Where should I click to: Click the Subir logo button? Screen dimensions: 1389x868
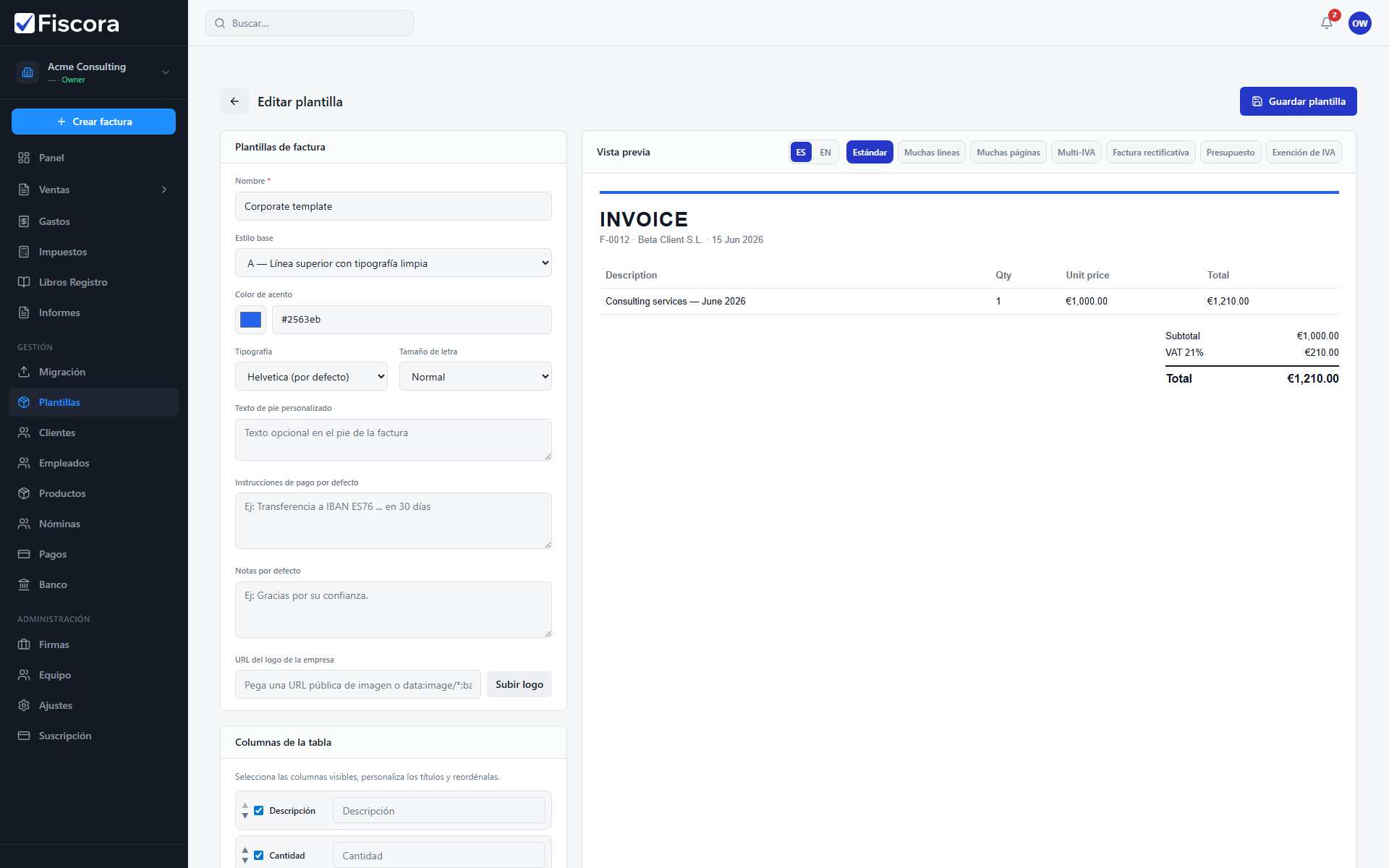519,684
